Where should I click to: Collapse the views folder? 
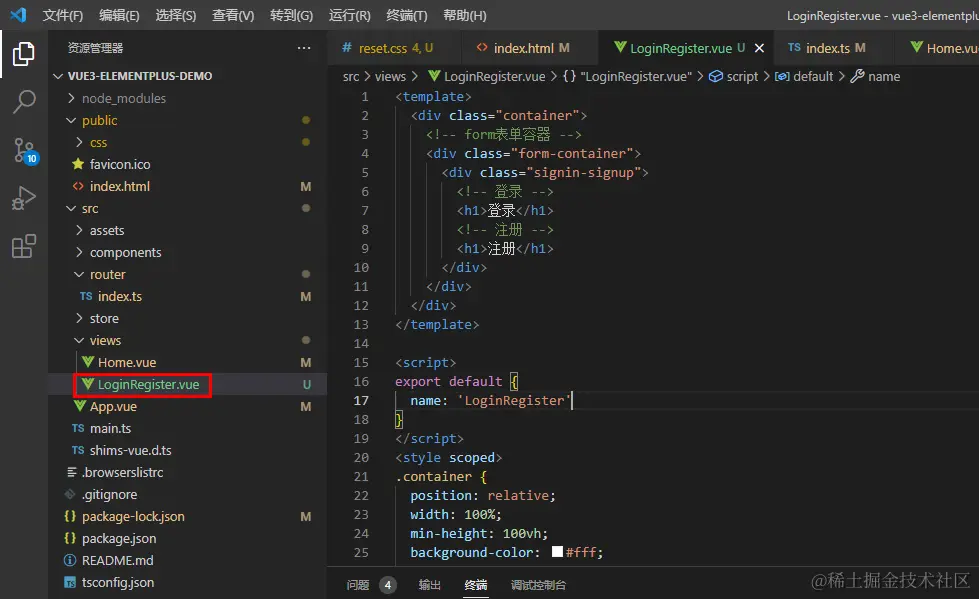coord(79,340)
